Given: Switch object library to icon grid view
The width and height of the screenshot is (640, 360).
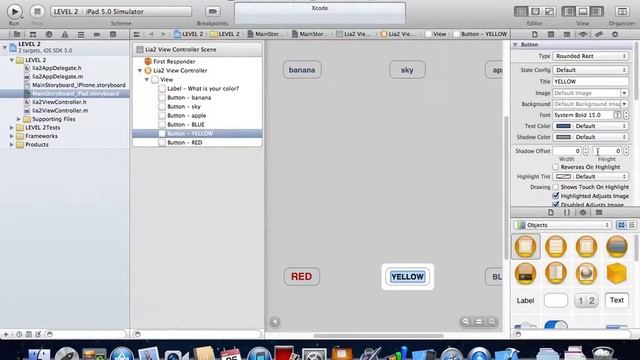Looking at the screenshot, I should click(x=621, y=225).
